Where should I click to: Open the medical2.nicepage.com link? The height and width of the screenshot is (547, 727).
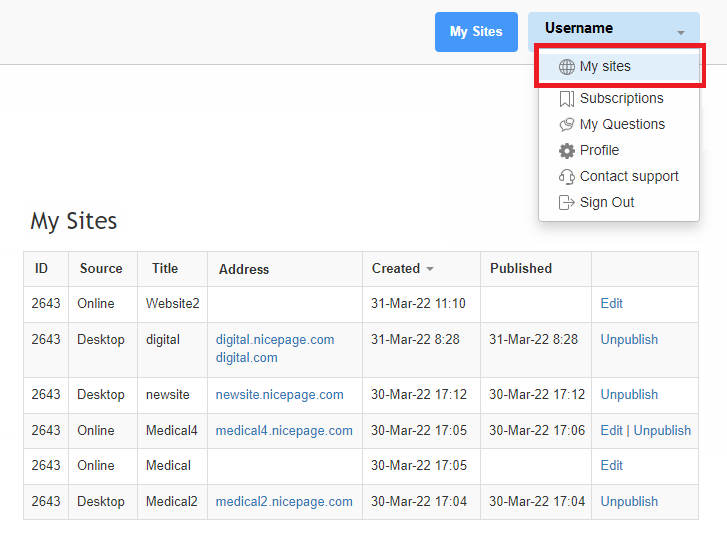(x=284, y=502)
